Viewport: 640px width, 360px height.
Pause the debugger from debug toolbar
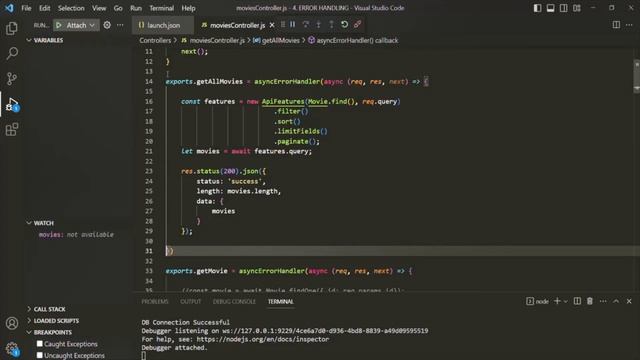293,24
